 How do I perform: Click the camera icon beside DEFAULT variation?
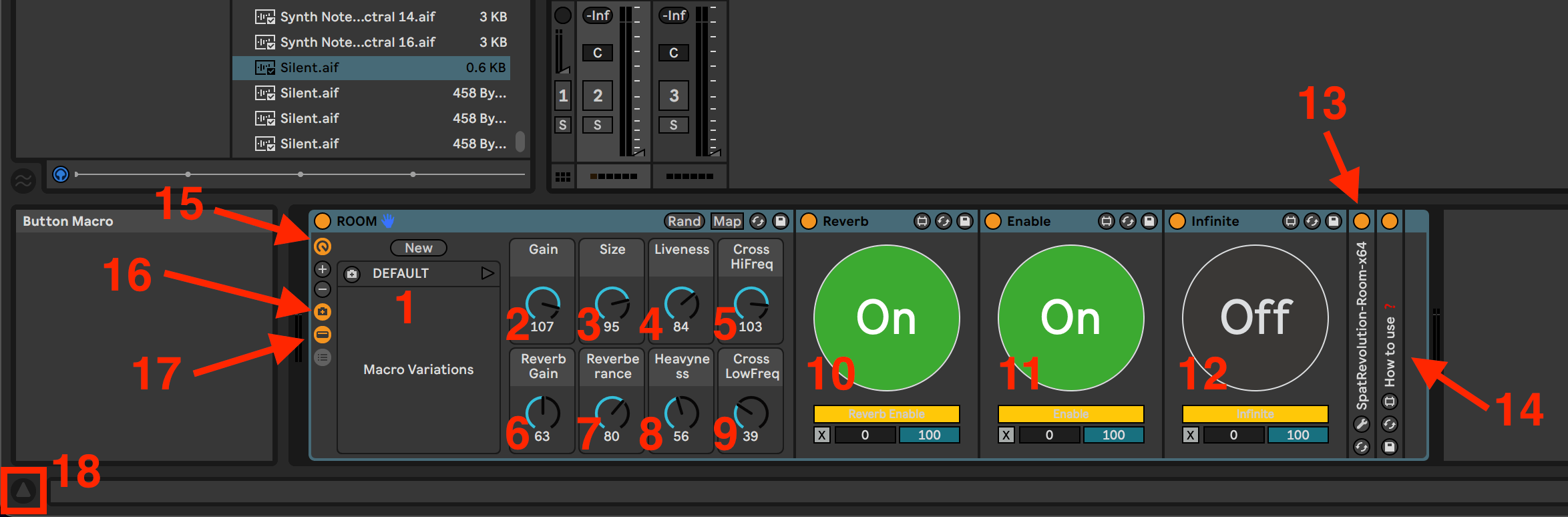[x=353, y=274]
